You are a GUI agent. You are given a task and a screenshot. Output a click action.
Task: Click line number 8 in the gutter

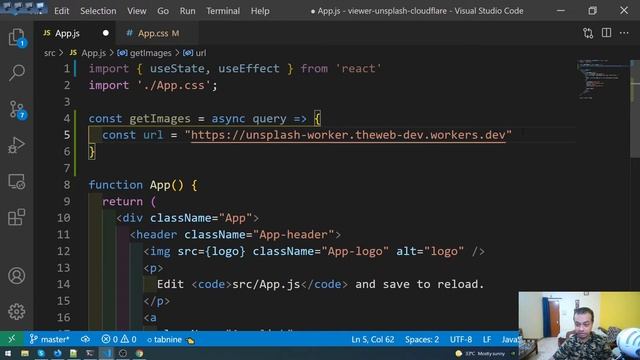[x=67, y=185]
